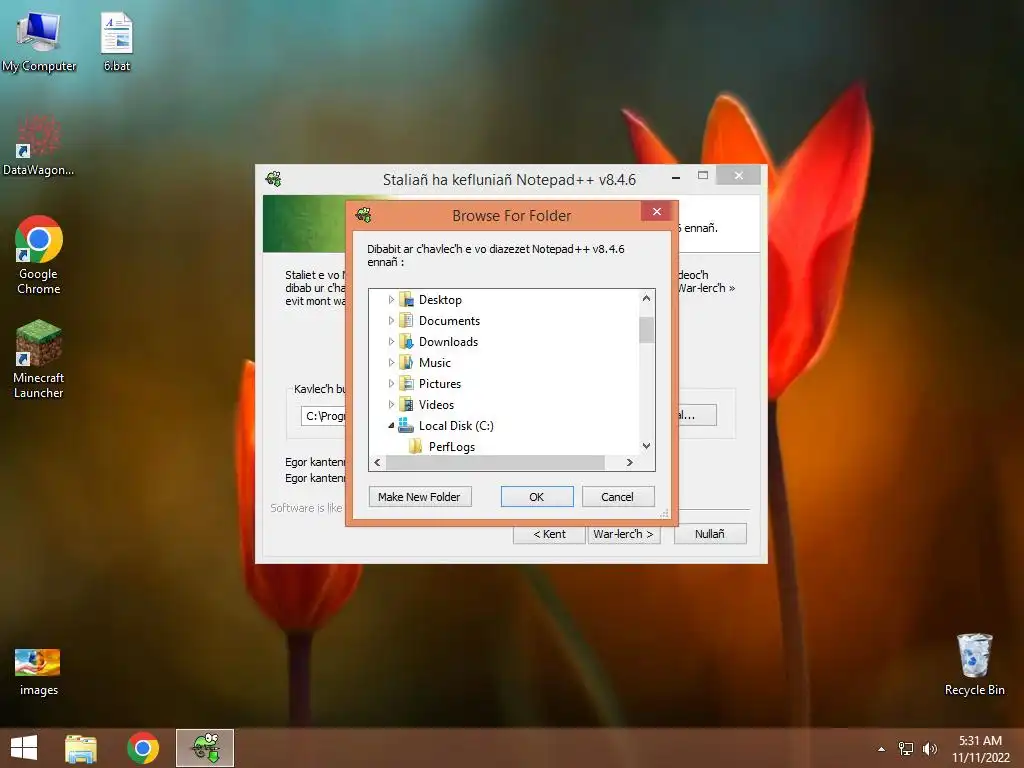Open My Computer desktop icon
Screen dimensions: 1024x768
39,42
